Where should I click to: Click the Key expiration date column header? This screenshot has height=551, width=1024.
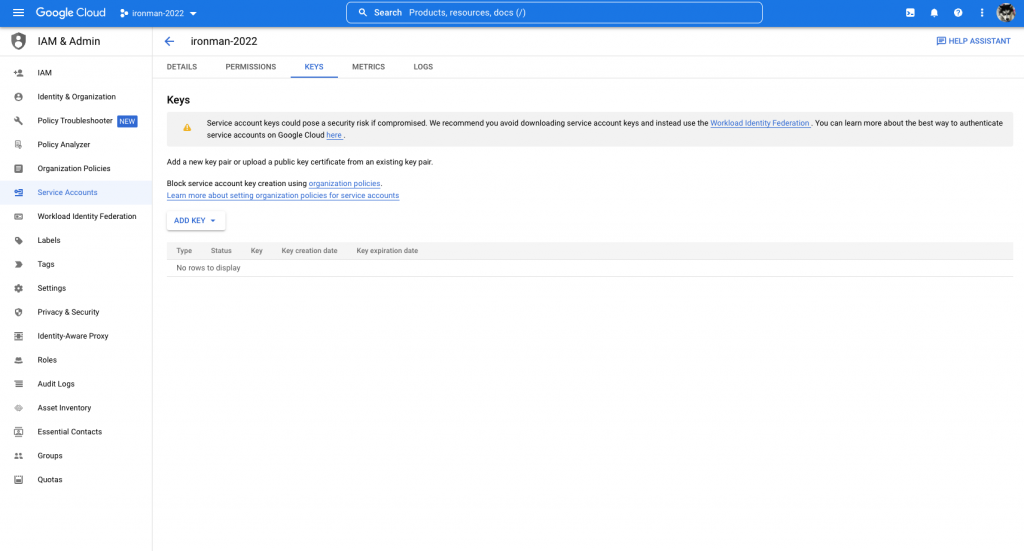point(387,251)
